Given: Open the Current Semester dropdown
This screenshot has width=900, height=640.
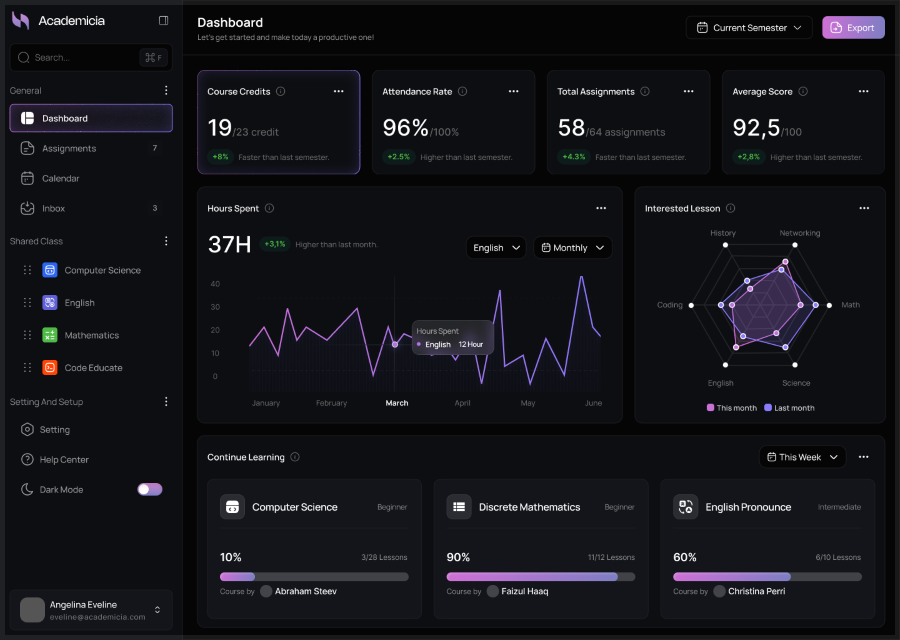Looking at the screenshot, I should (x=749, y=28).
